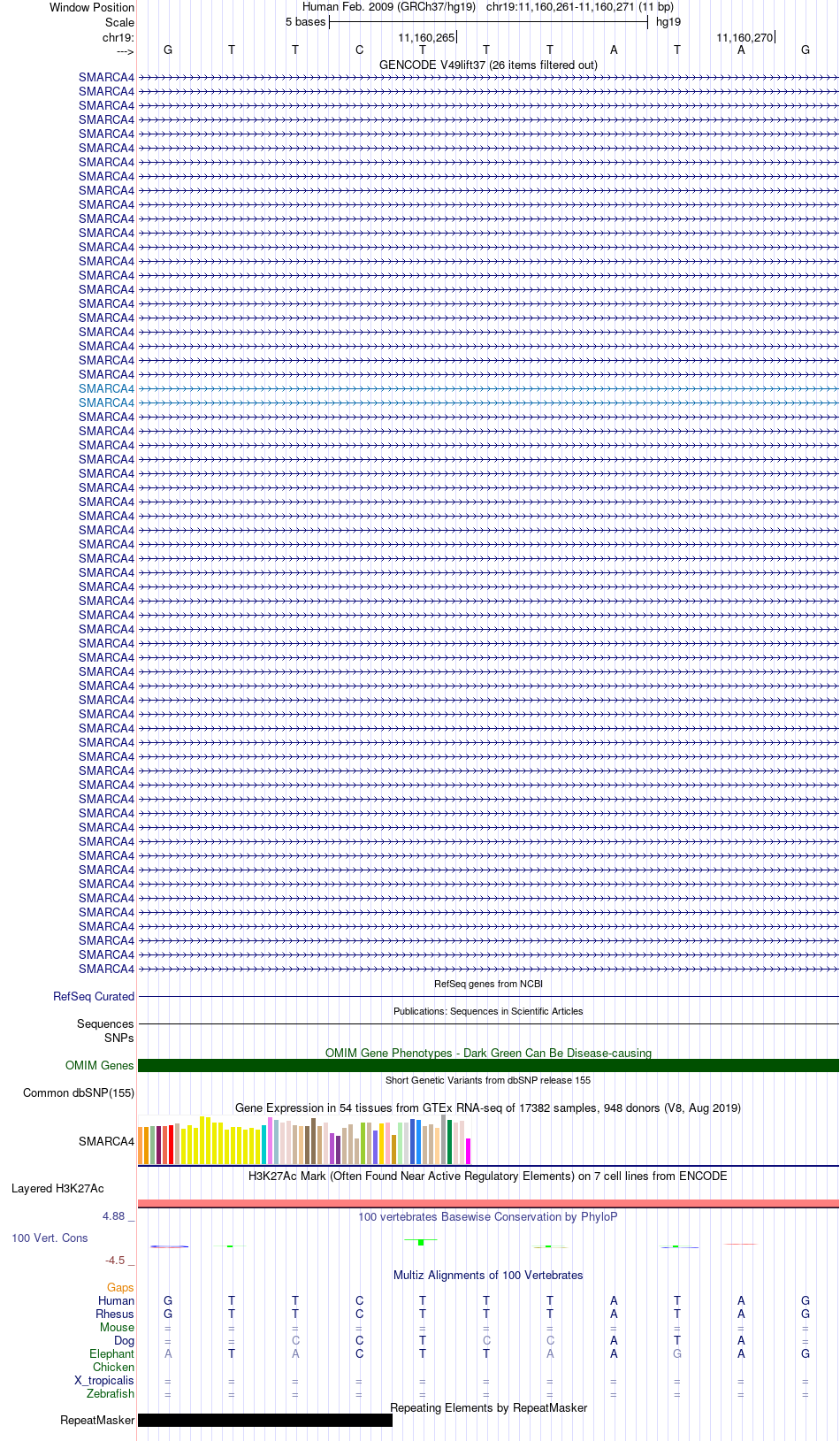Click the SNPs track label
The image size is (840, 1441).
119,1038
